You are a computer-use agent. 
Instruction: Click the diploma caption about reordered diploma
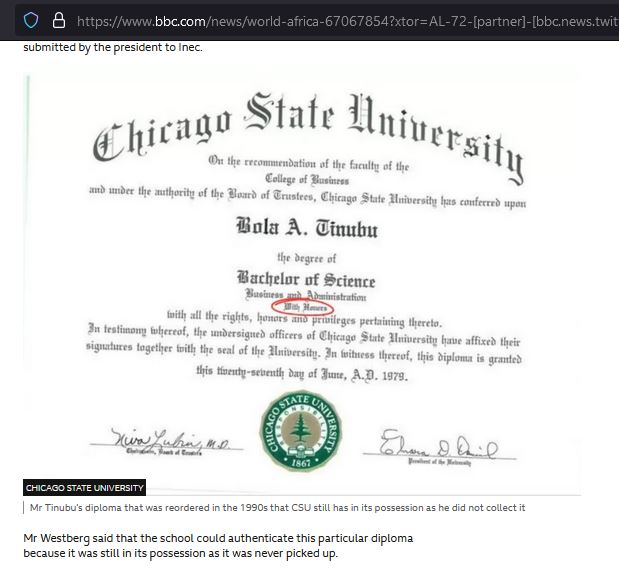point(277,508)
